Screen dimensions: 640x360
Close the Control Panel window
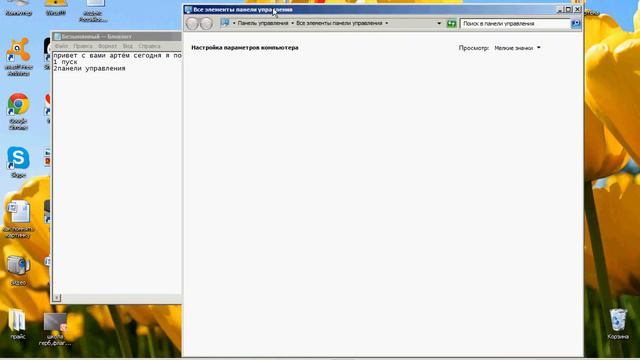click(x=577, y=9)
